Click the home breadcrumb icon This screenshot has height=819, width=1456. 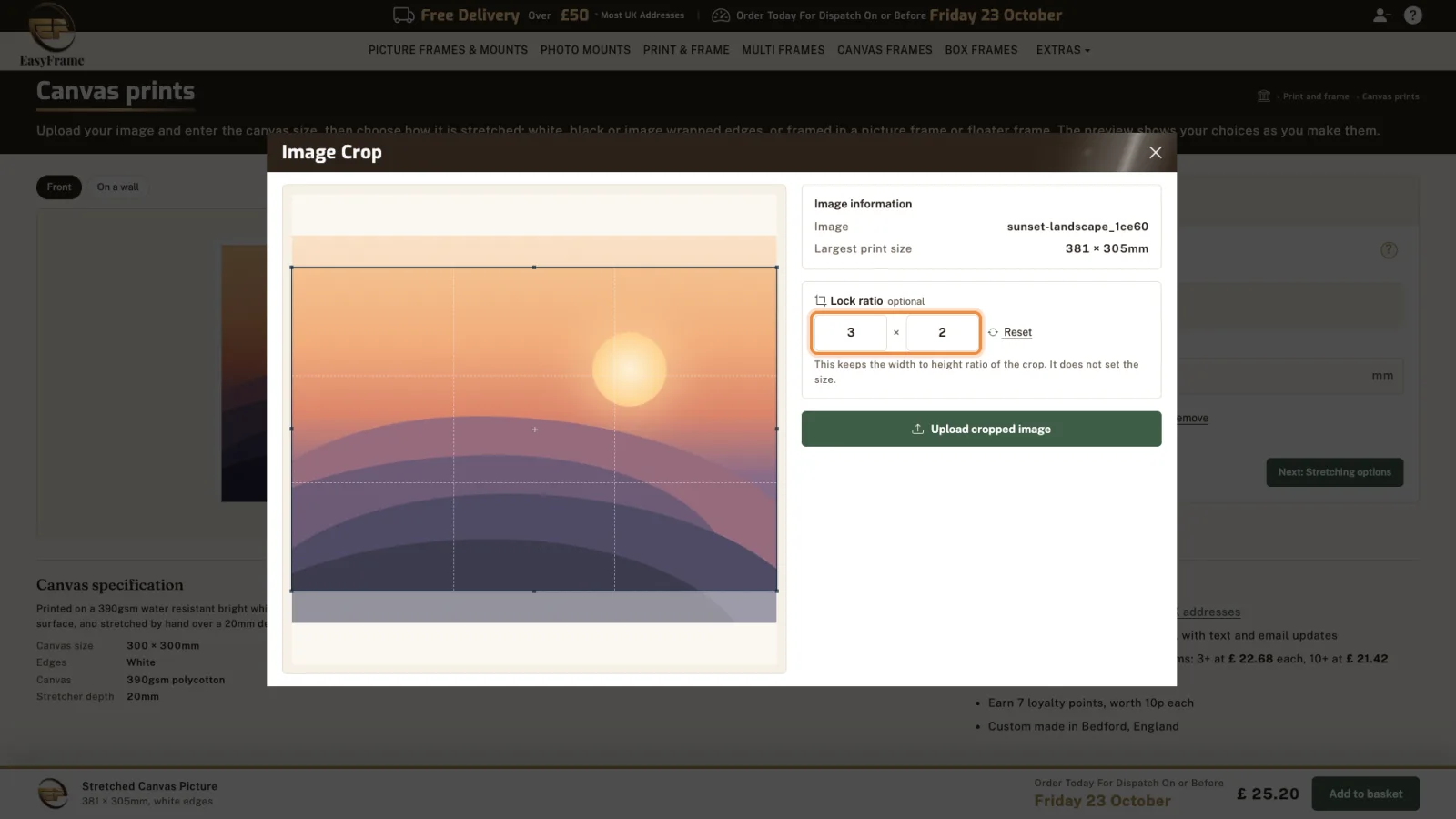pos(1263,96)
